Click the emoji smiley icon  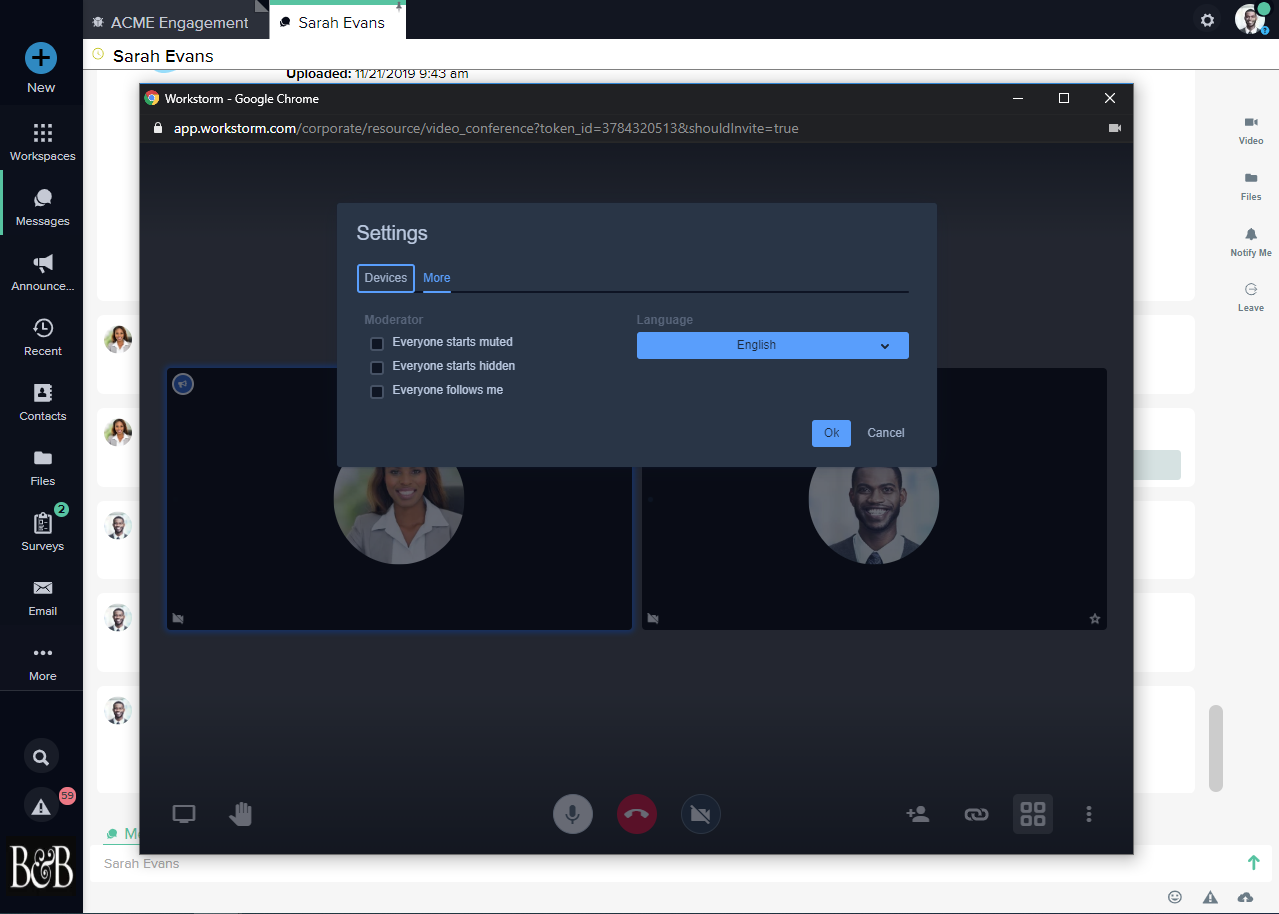tap(1175, 897)
